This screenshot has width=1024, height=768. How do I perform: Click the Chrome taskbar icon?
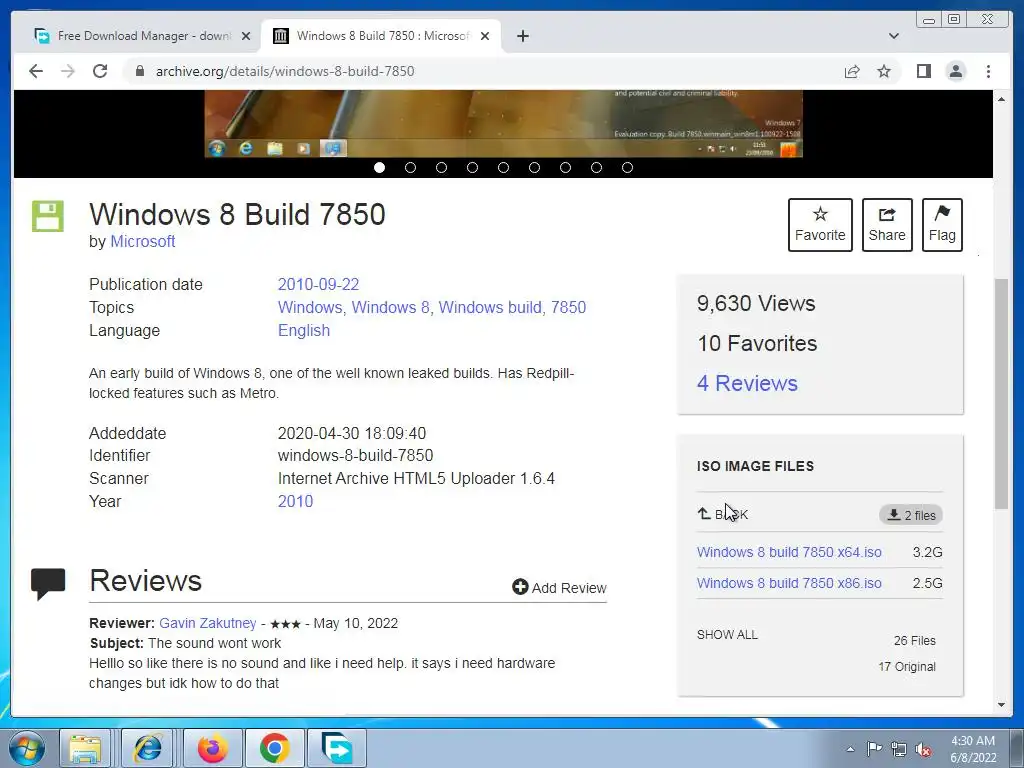point(274,748)
